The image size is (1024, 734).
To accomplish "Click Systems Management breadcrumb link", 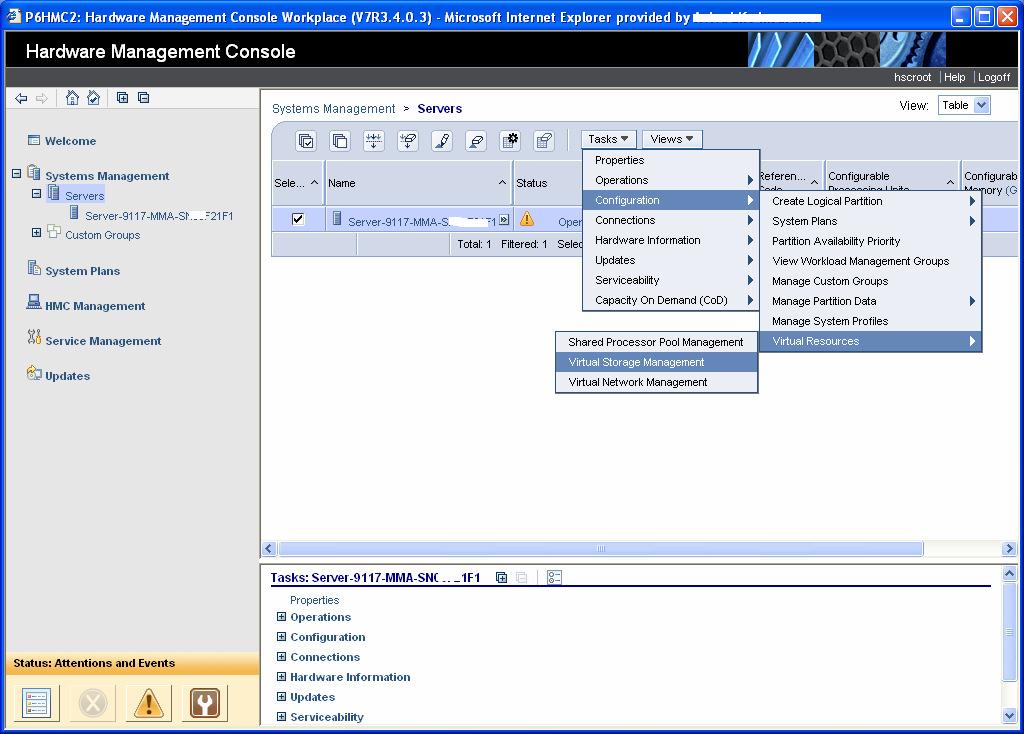I will pyautogui.click(x=333, y=108).
